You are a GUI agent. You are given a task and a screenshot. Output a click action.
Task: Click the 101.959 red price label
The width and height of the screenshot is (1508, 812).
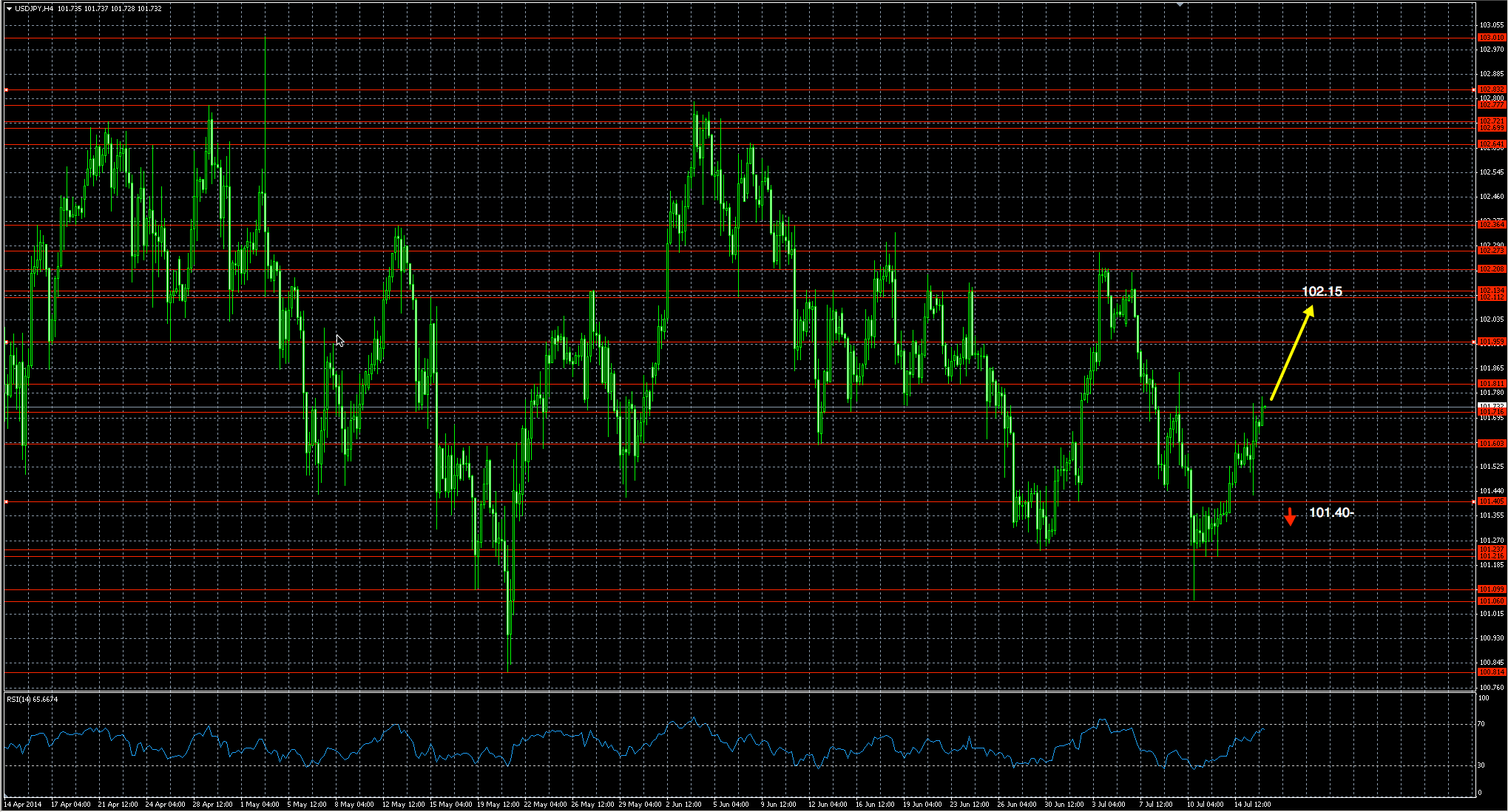(x=1491, y=342)
